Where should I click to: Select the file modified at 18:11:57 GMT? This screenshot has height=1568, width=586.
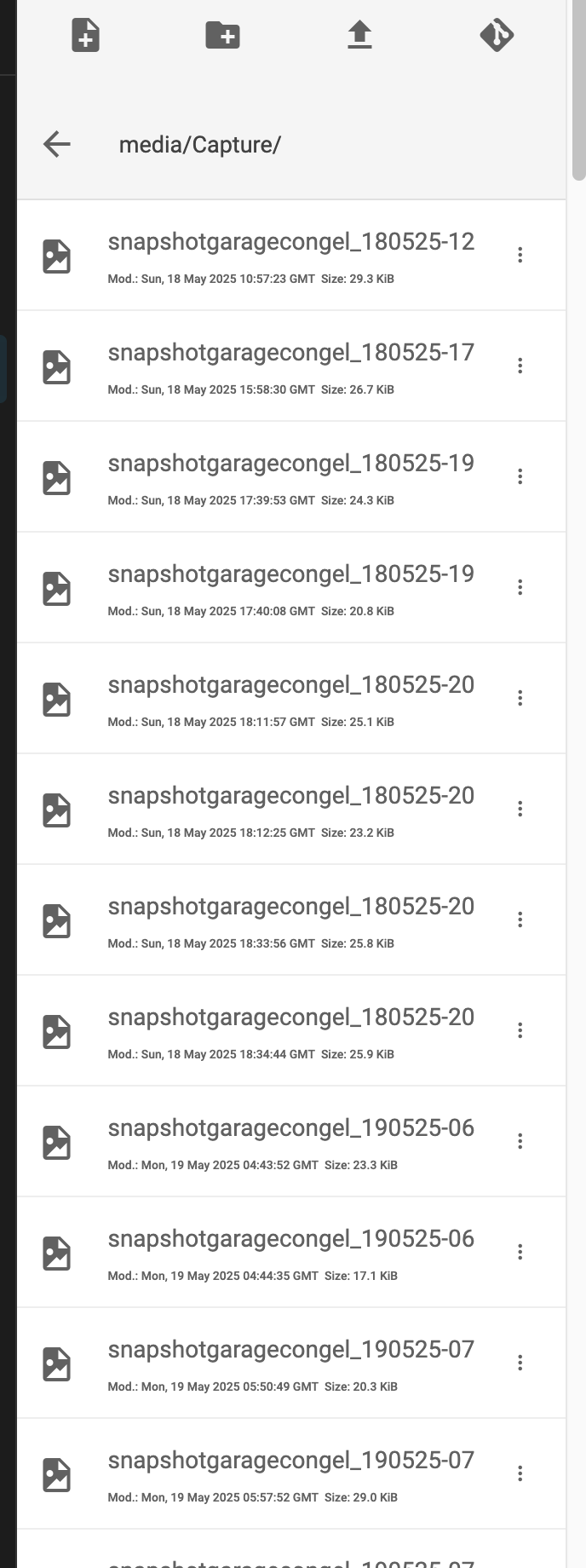[x=291, y=698]
